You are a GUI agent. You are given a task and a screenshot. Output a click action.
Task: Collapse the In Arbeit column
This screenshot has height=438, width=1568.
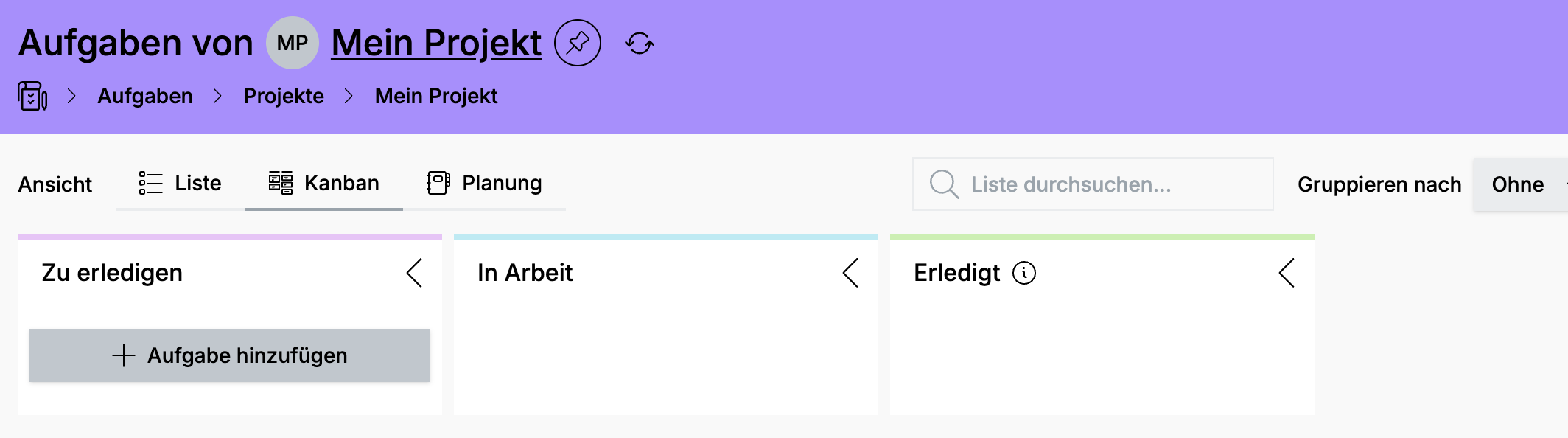[x=850, y=273]
